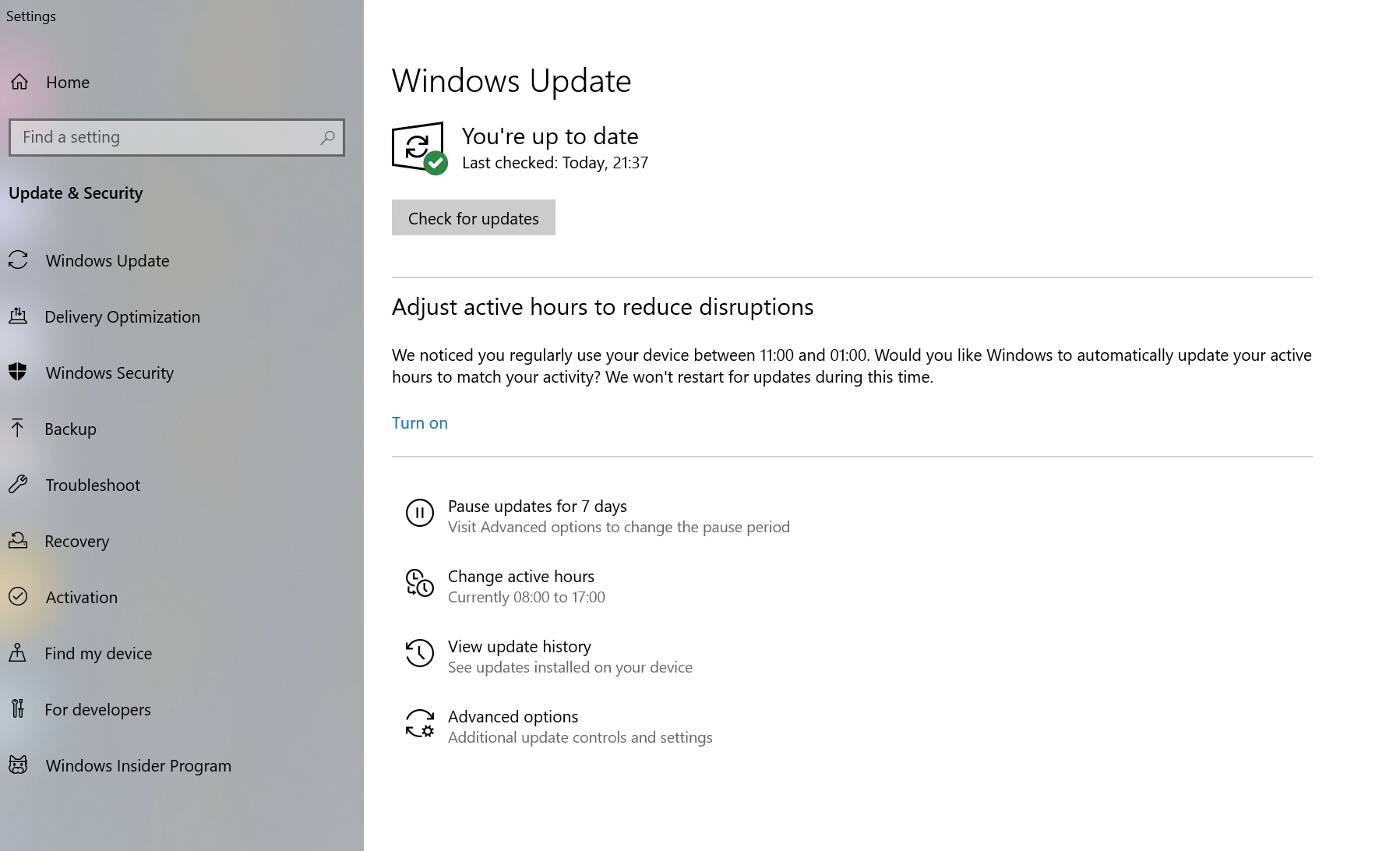
Task: Click the Settings window title text
Action: (31, 16)
